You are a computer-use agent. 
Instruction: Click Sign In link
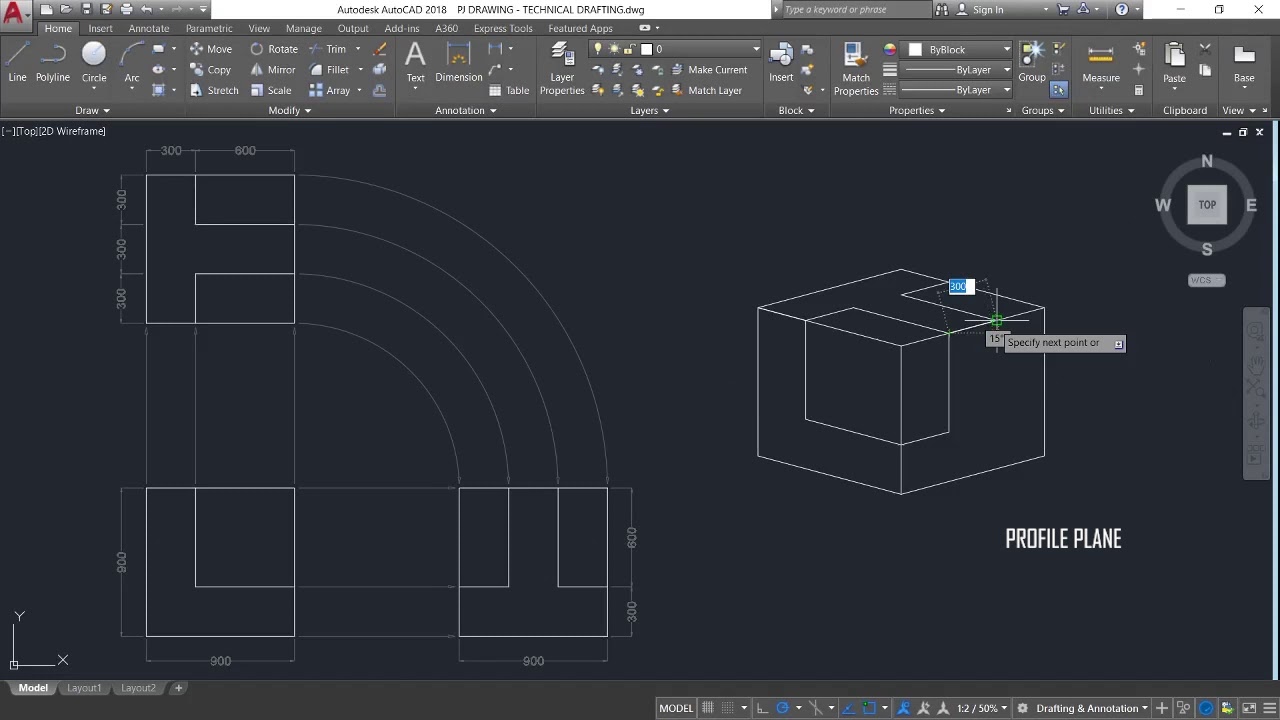[987, 9]
